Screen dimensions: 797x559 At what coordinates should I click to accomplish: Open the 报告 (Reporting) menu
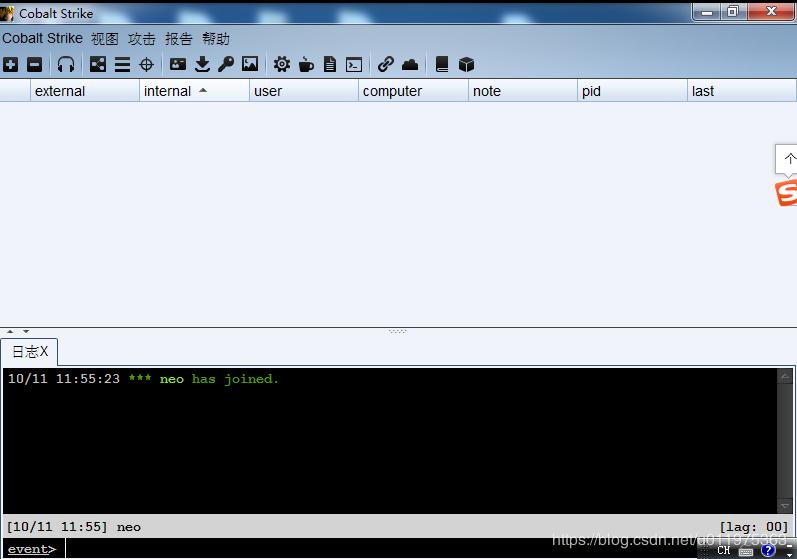click(x=179, y=38)
